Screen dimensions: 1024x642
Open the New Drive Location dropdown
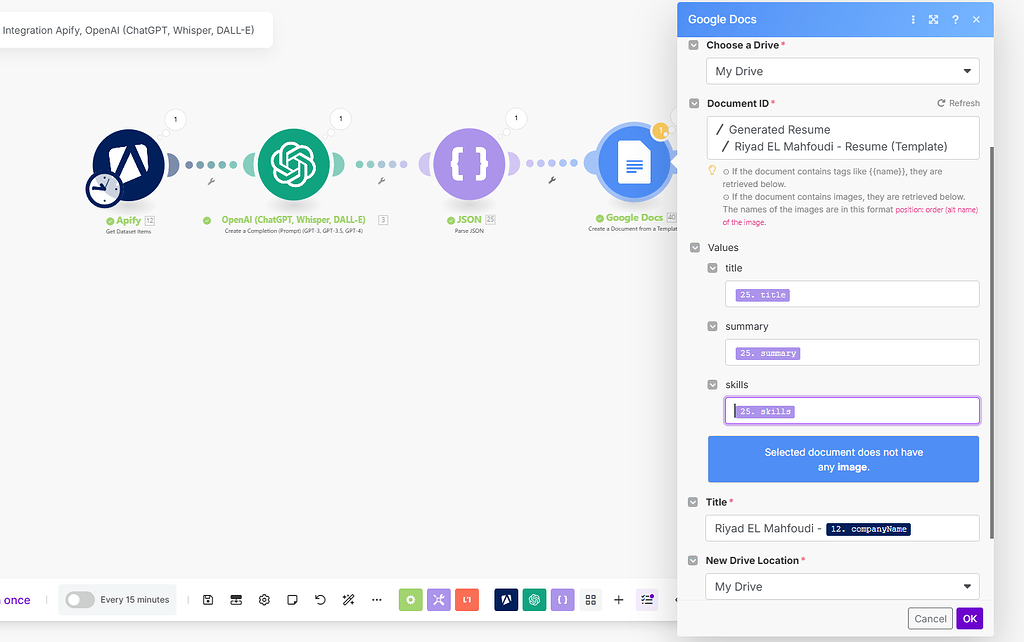point(843,586)
